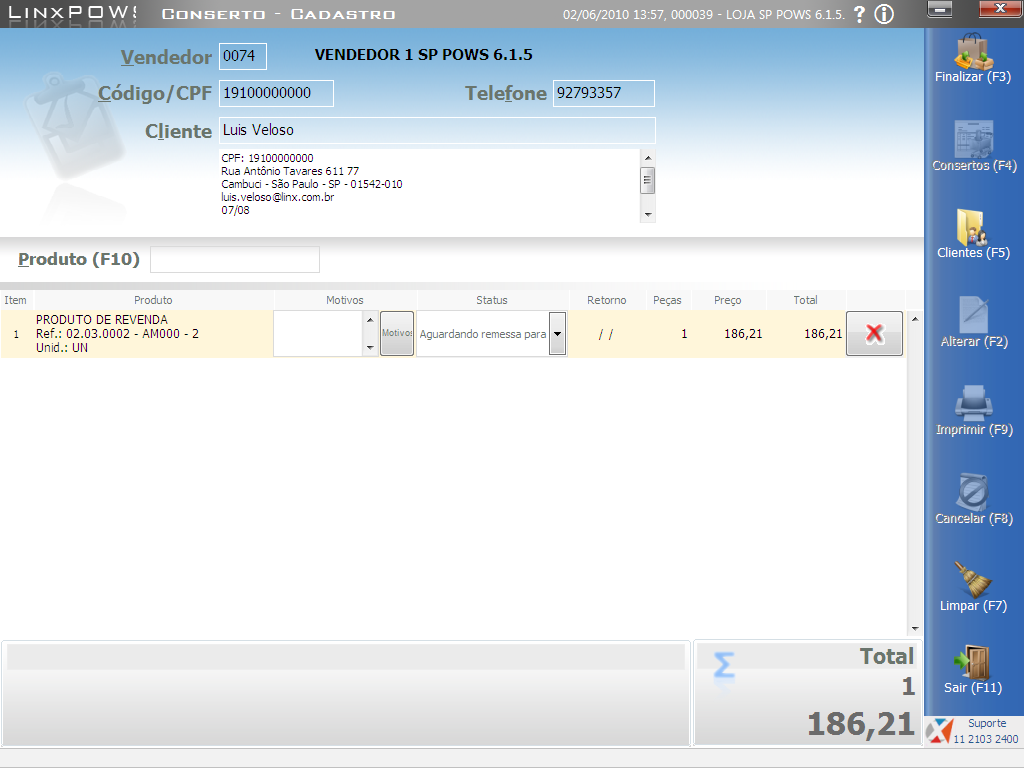Click the Preço column header
Screen dimensions: 1024x768
728,300
